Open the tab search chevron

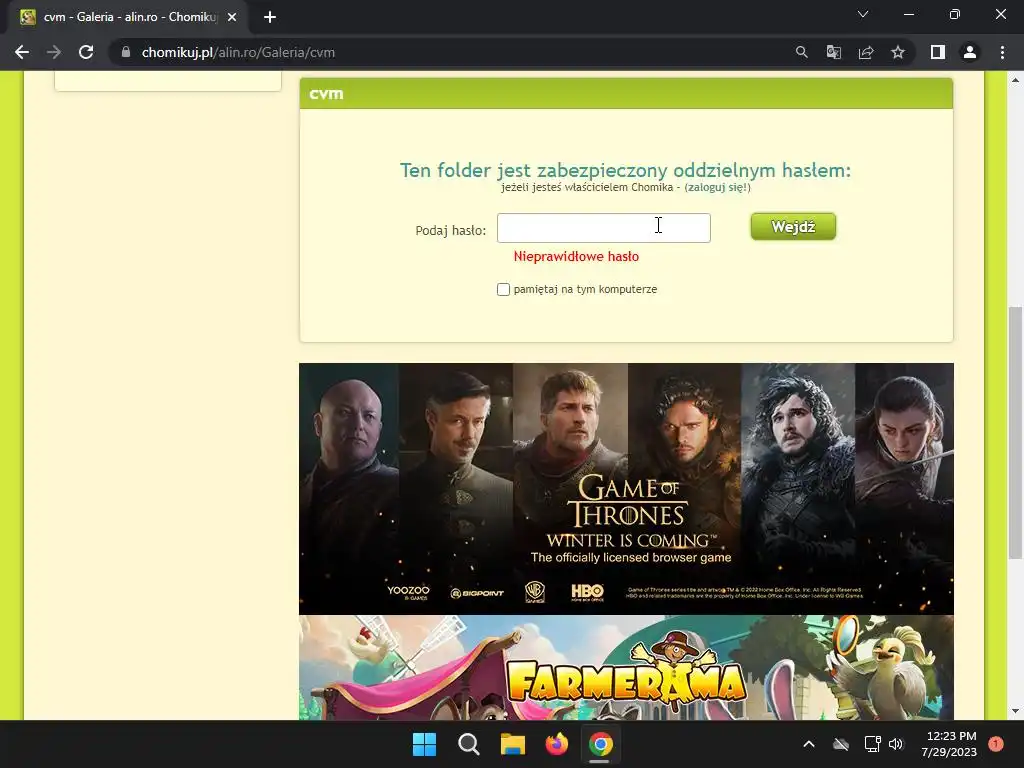tap(863, 14)
